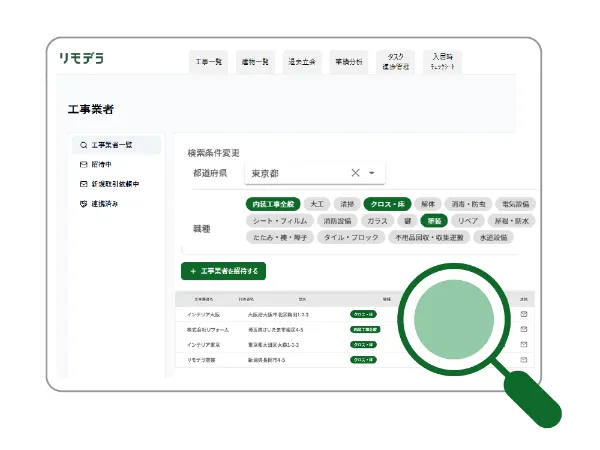Click the green tag in 株式会社リフォーム row
This screenshot has height=450, width=600.
coord(365,329)
